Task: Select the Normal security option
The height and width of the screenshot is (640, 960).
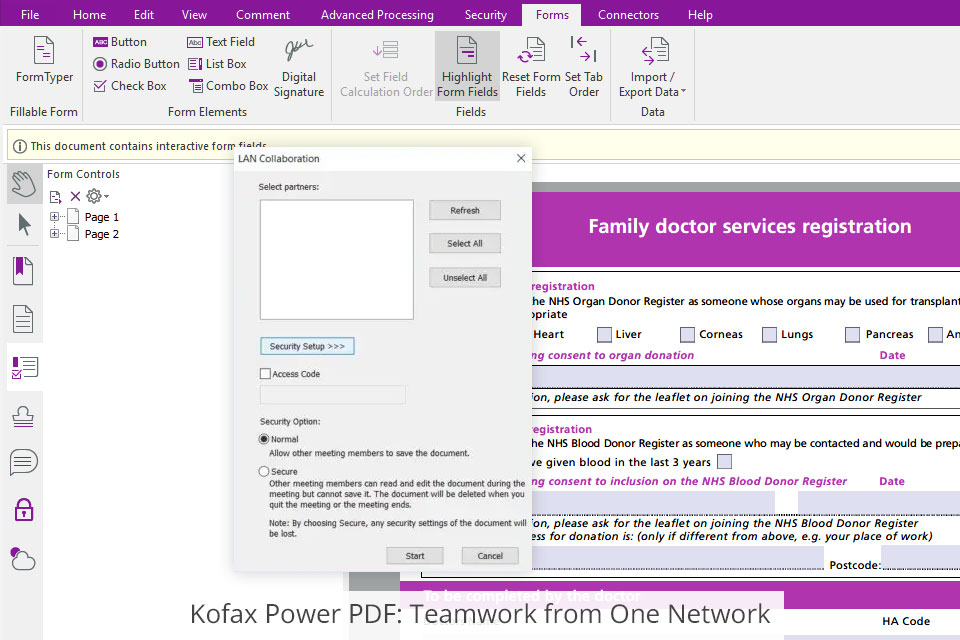Action: tap(264, 439)
